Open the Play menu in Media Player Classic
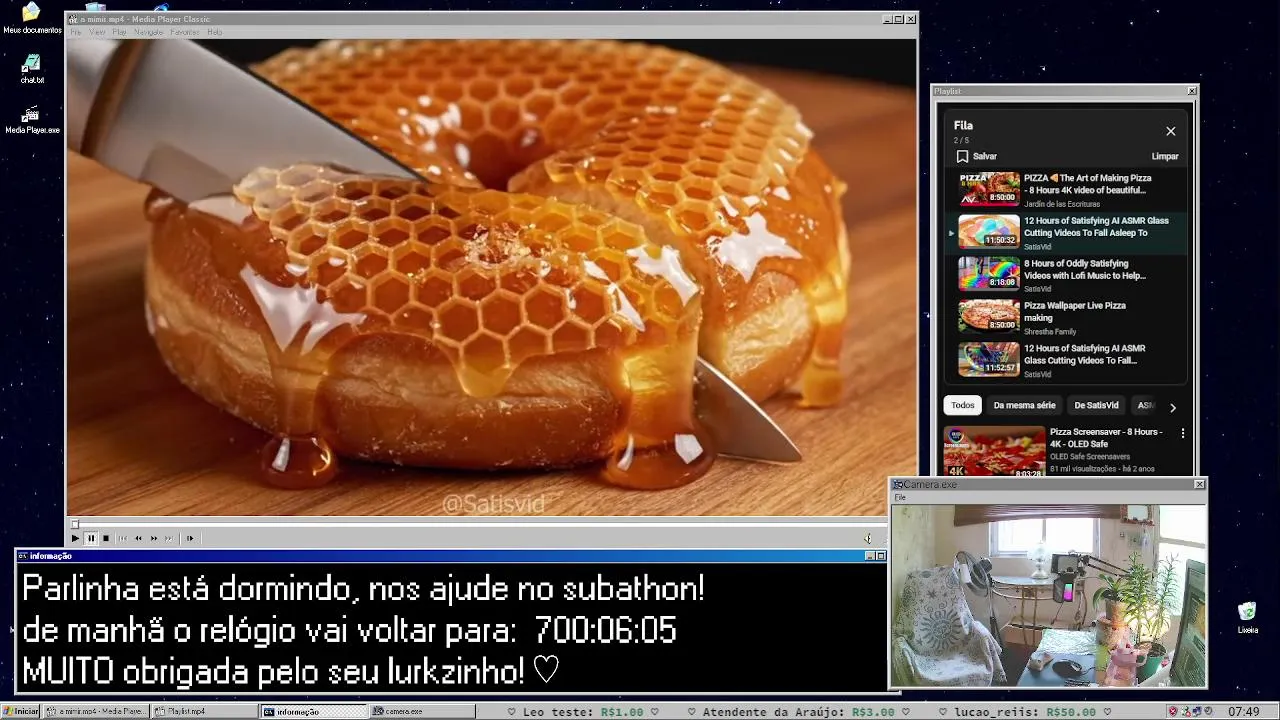 [x=119, y=32]
